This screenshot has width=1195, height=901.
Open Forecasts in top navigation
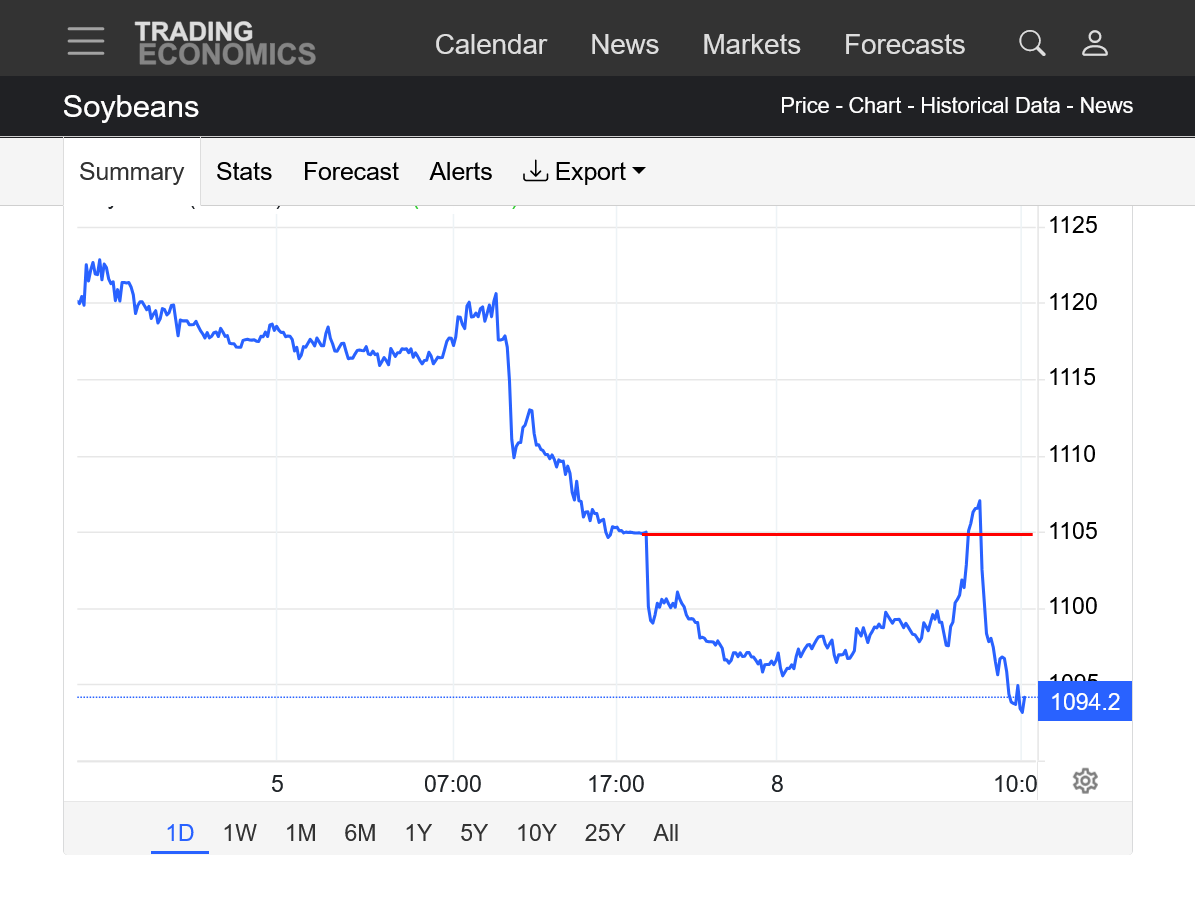click(904, 45)
